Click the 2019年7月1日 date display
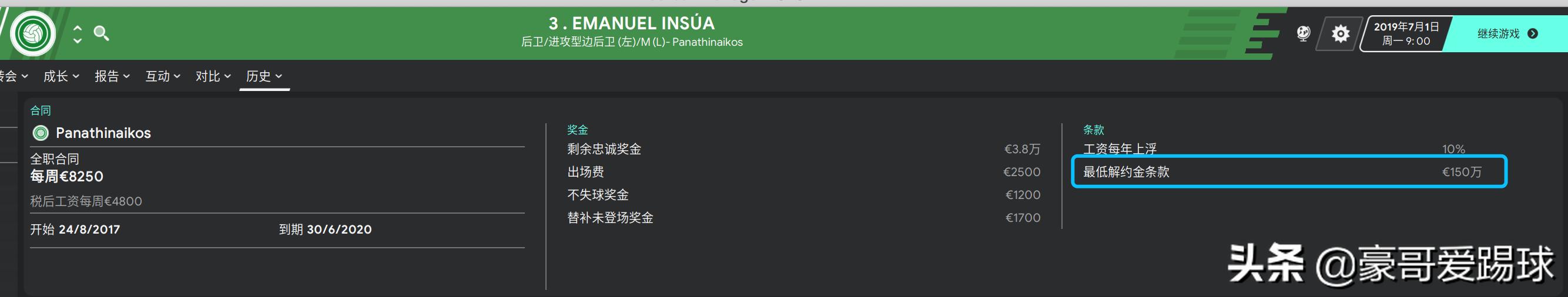Image resolution: width=1568 pixels, height=297 pixels. (x=1405, y=33)
